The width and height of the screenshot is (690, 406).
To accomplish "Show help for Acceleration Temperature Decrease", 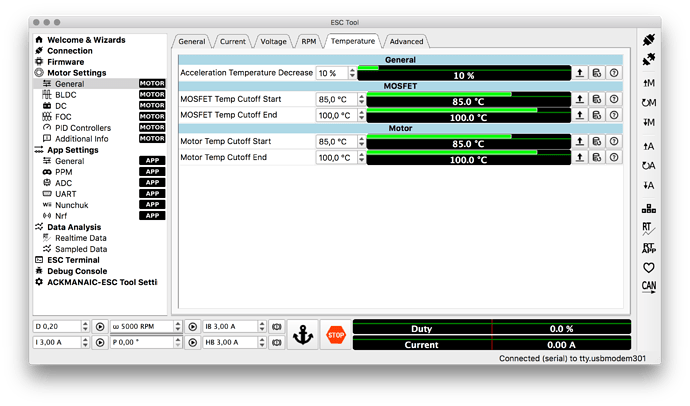I will pyautogui.click(x=614, y=73).
